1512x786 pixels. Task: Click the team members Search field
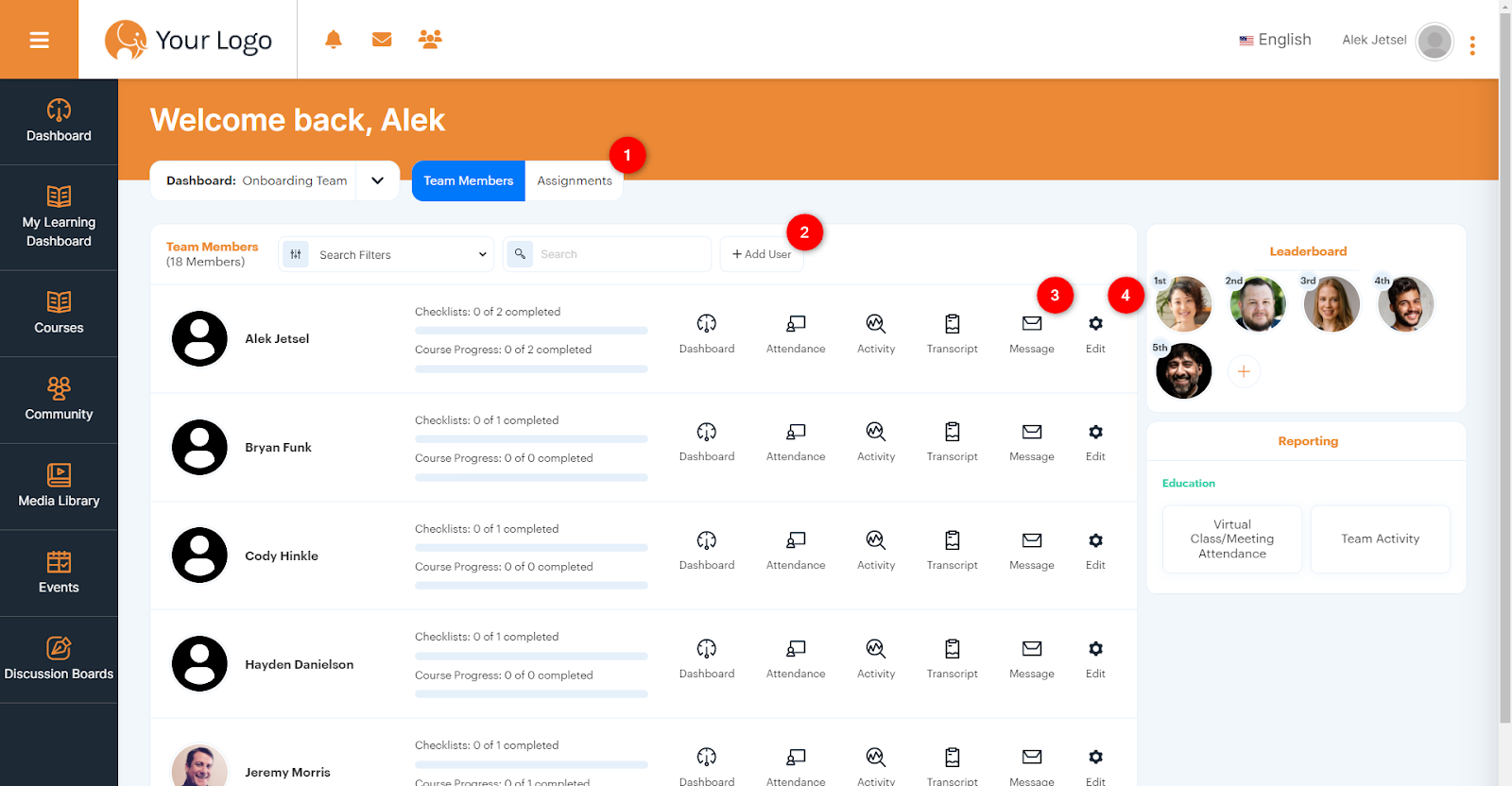pyautogui.click(x=619, y=254)
